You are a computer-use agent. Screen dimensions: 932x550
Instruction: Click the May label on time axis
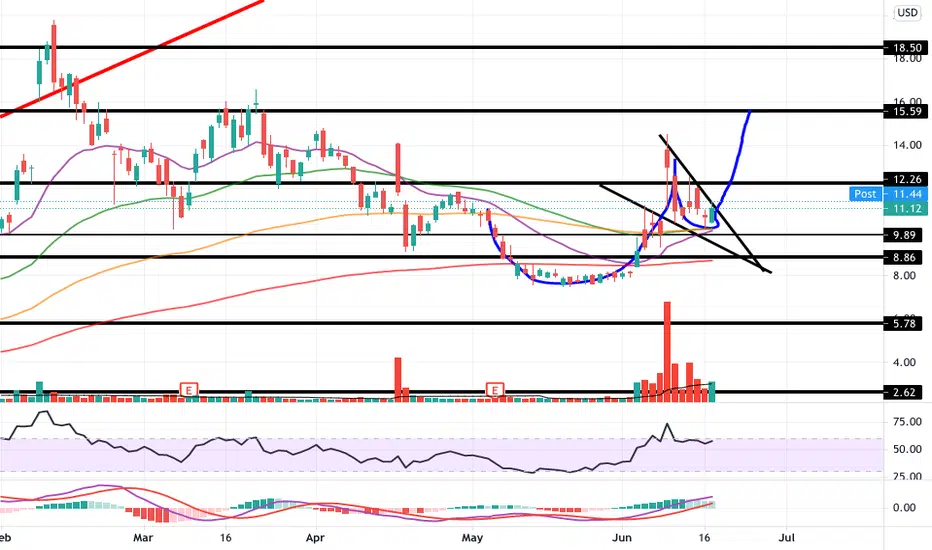(x=473, y=538)
